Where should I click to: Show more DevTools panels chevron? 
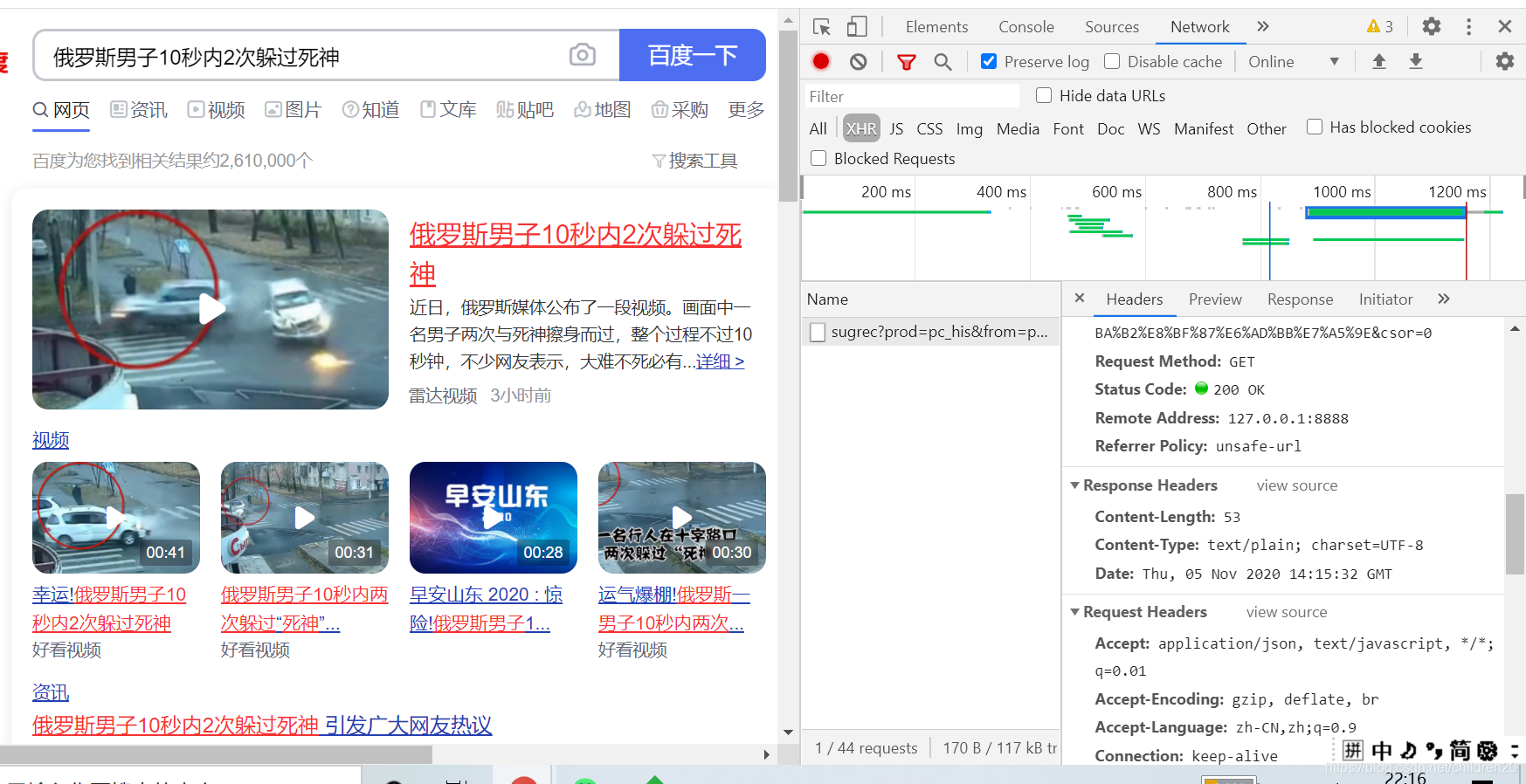(x=1263, y=27)
